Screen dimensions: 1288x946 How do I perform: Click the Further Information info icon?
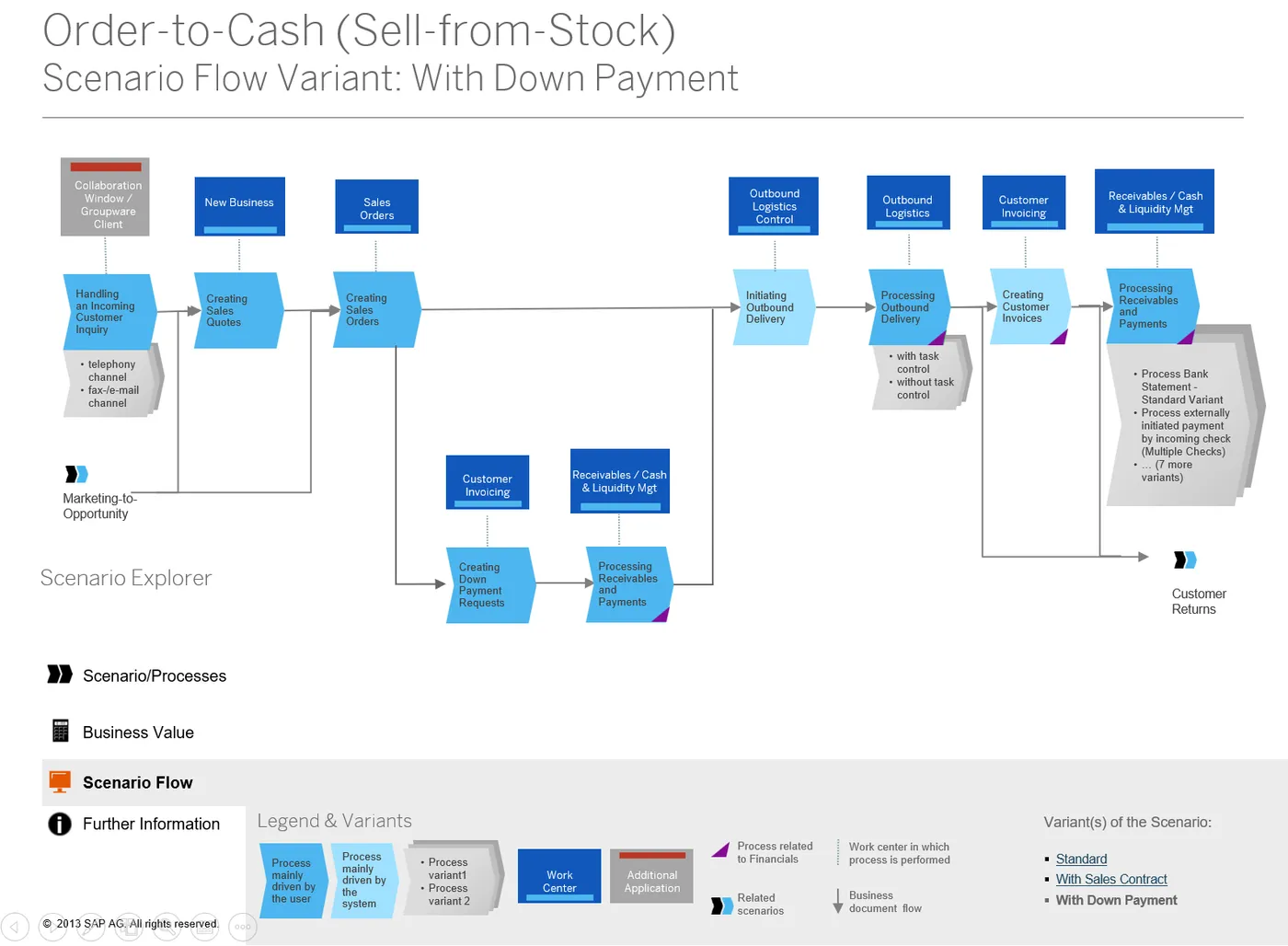[x=60, y=824]
